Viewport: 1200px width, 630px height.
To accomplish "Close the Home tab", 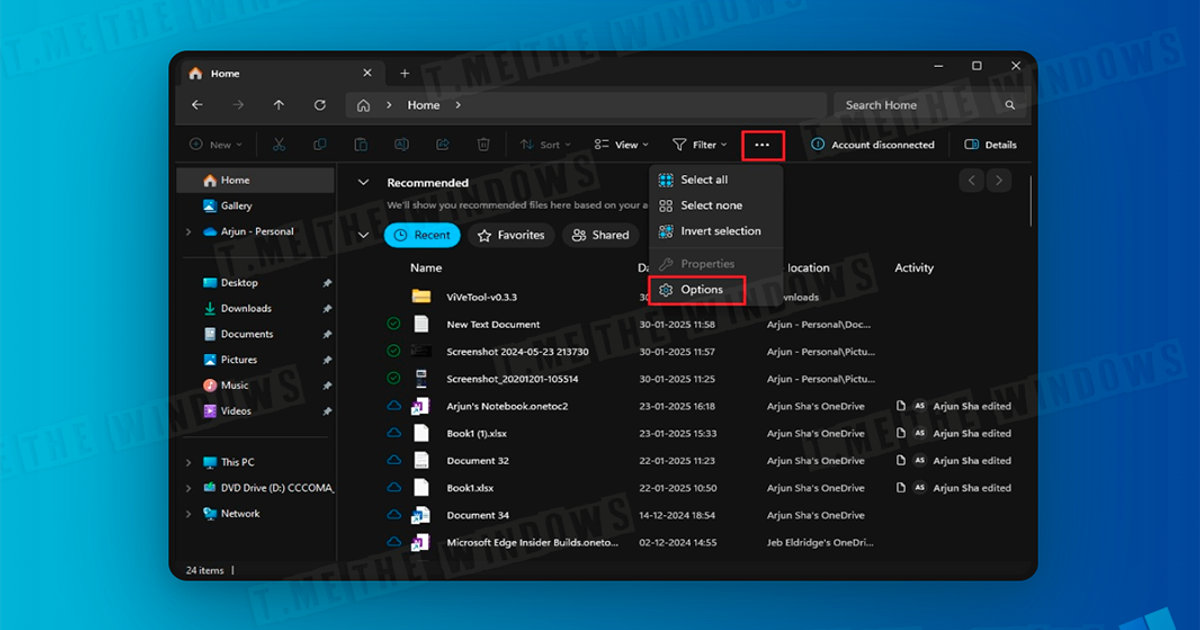I will 367,73.
